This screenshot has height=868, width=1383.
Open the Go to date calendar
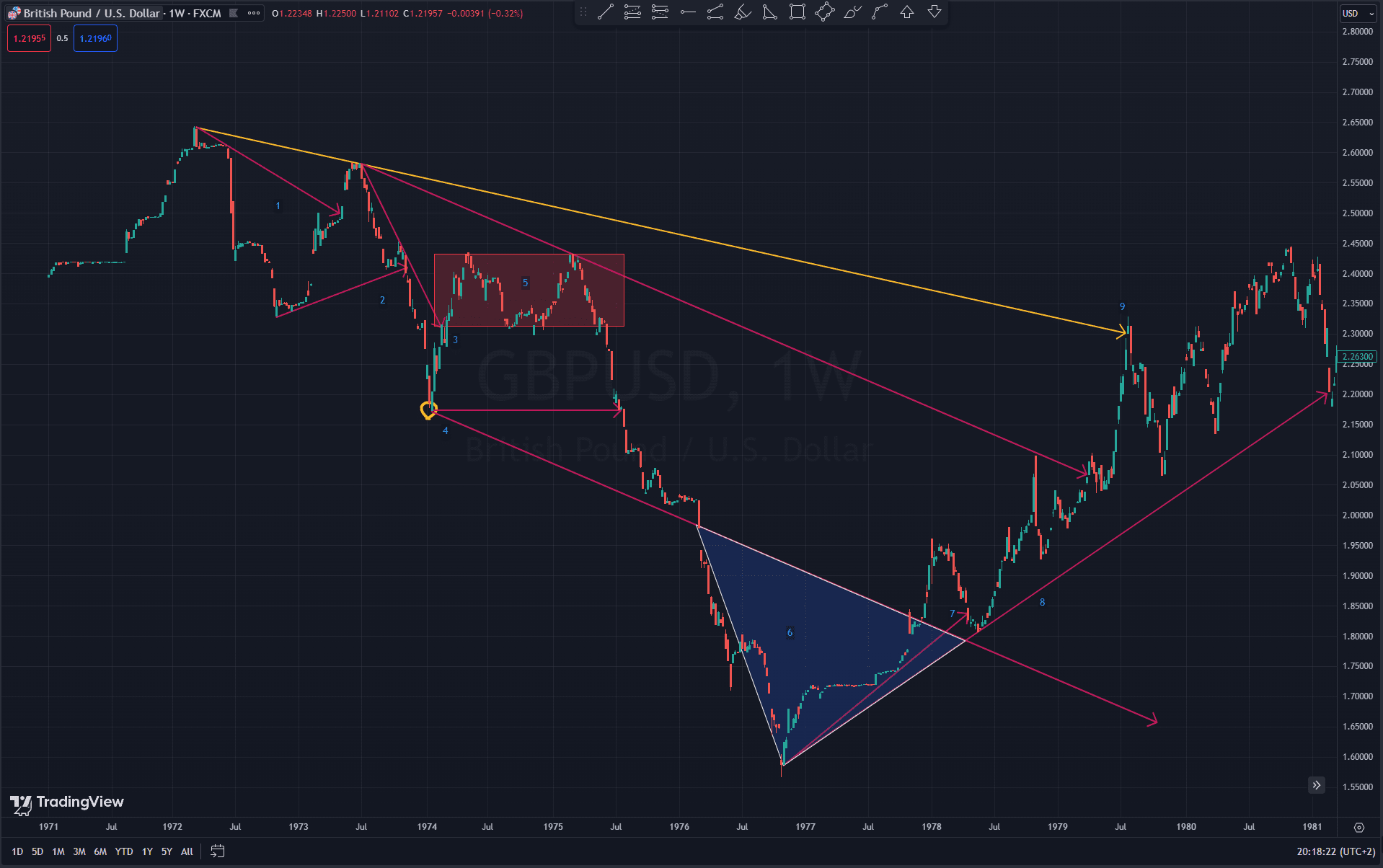(x=218, y=851)
